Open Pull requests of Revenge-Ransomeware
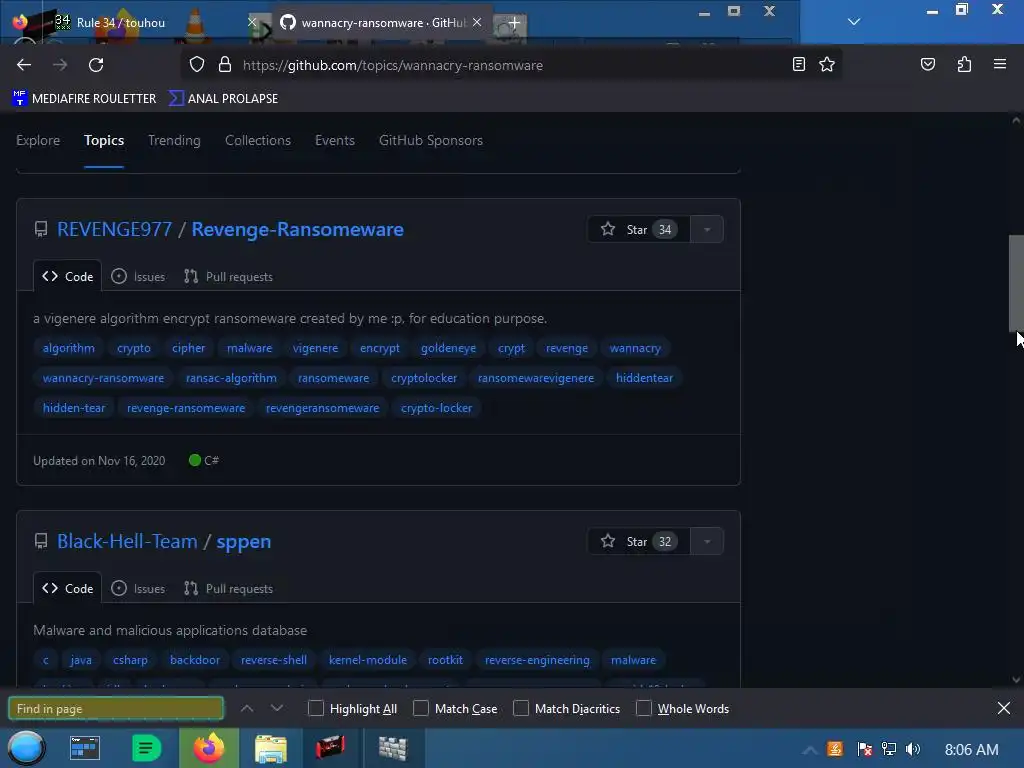 (229, 277)
